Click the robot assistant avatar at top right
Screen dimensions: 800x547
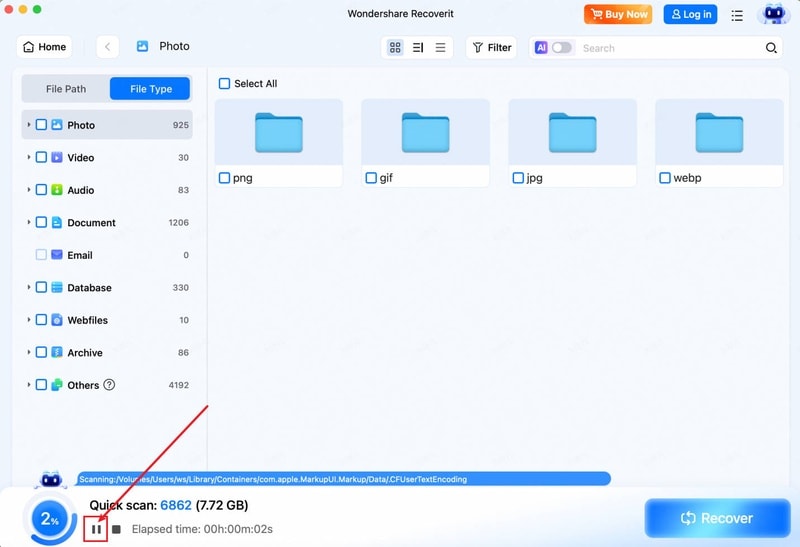click(x=773, y=14)
